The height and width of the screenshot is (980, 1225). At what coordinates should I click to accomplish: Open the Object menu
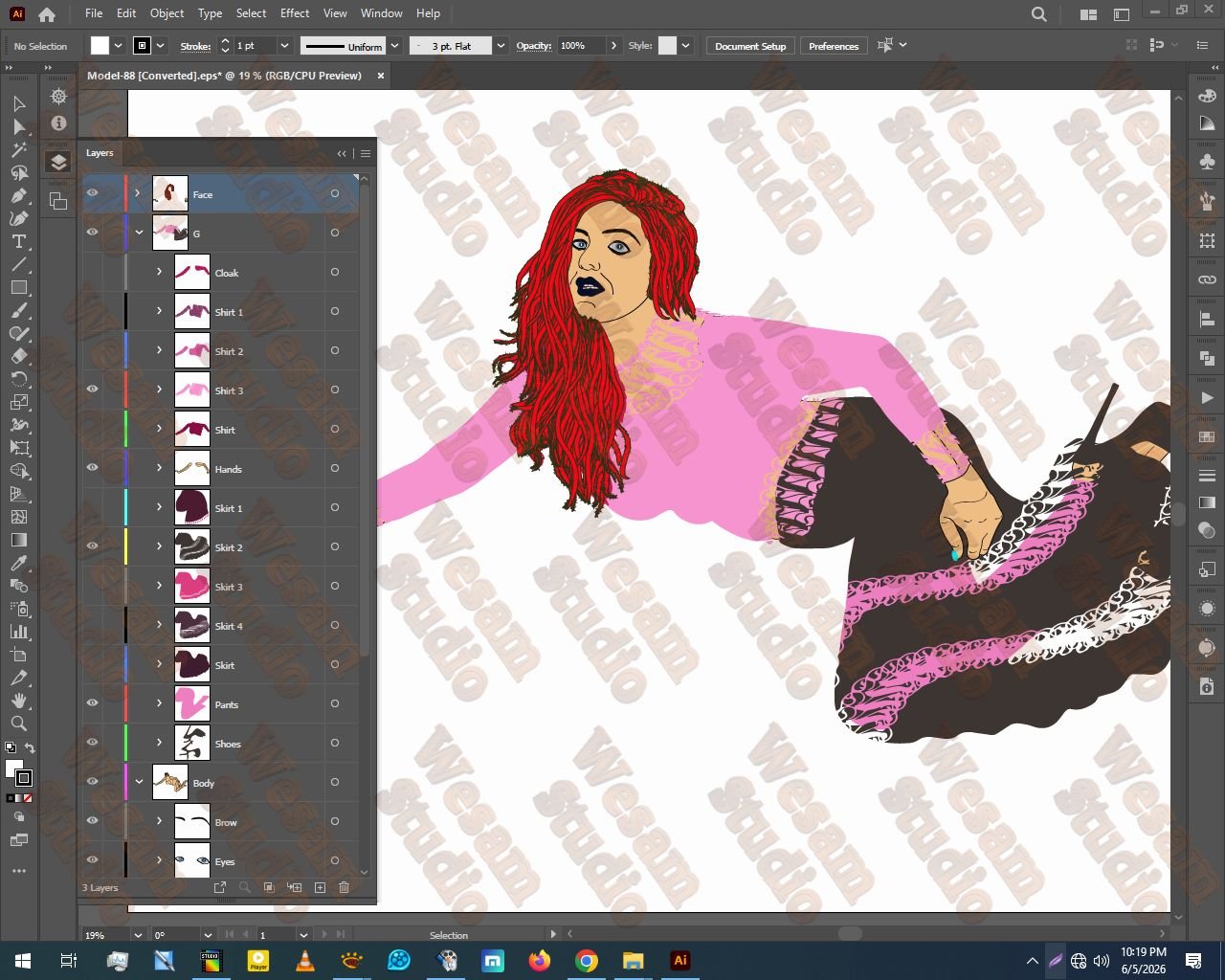pyautogui.click(x=167, y=13)
